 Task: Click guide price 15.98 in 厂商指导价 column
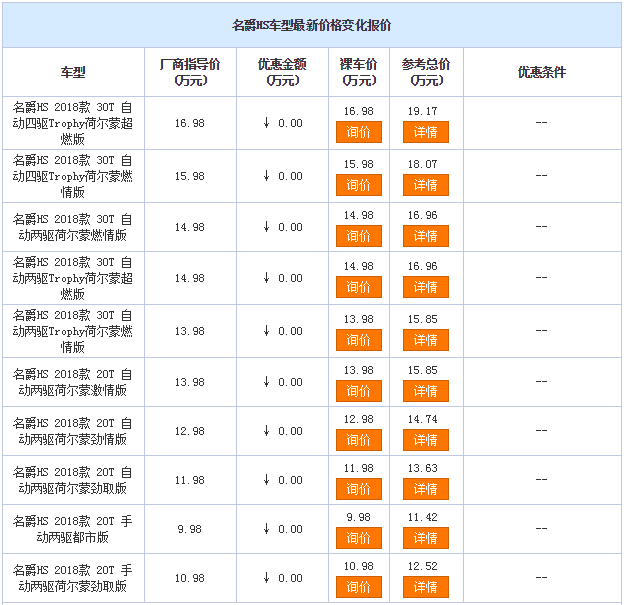click(x=190, y=176)
